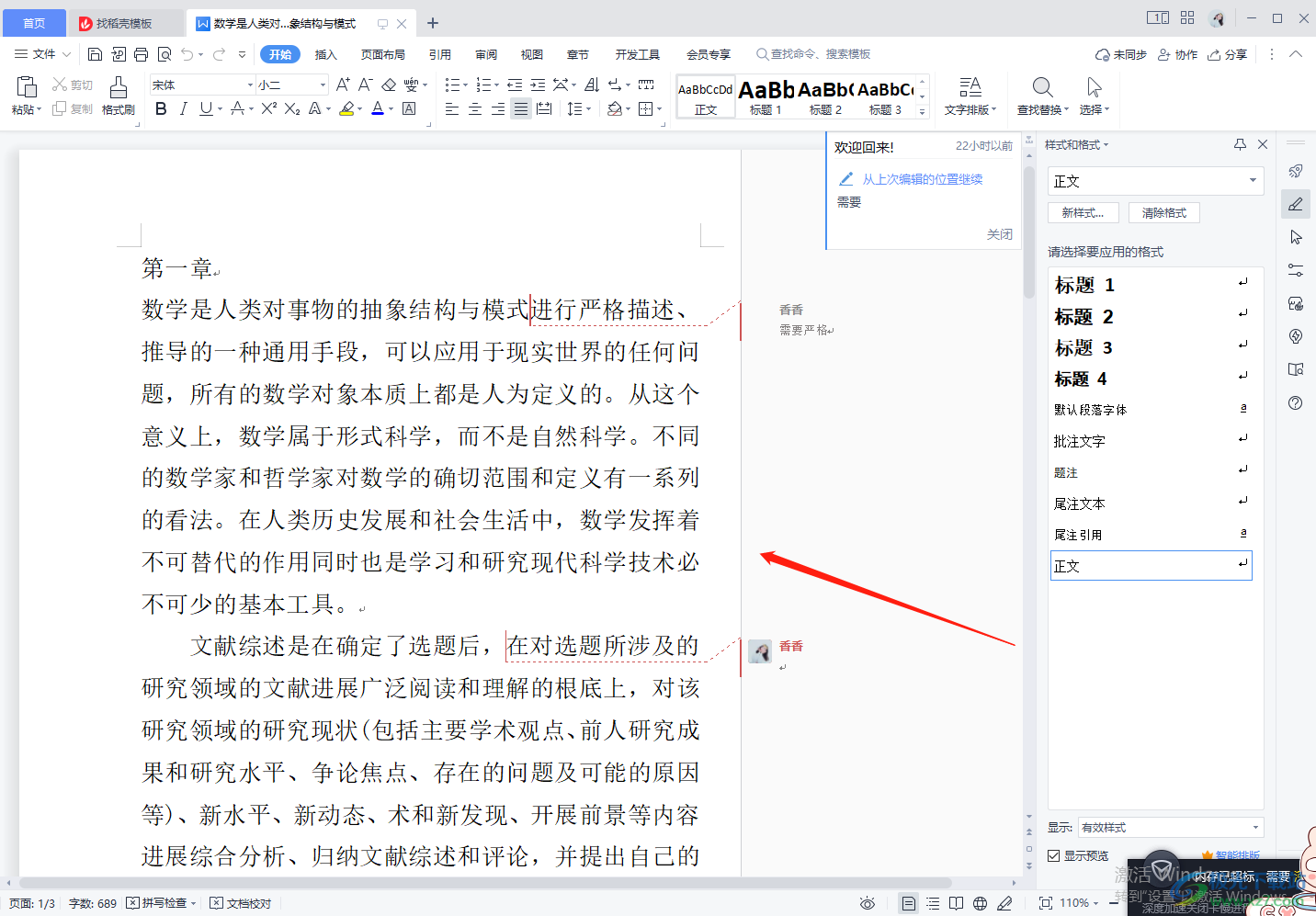The width and height of the screenshot is (1316, 916).
Task: Click the 新样式... button
Action: (x=1083, y=212)
